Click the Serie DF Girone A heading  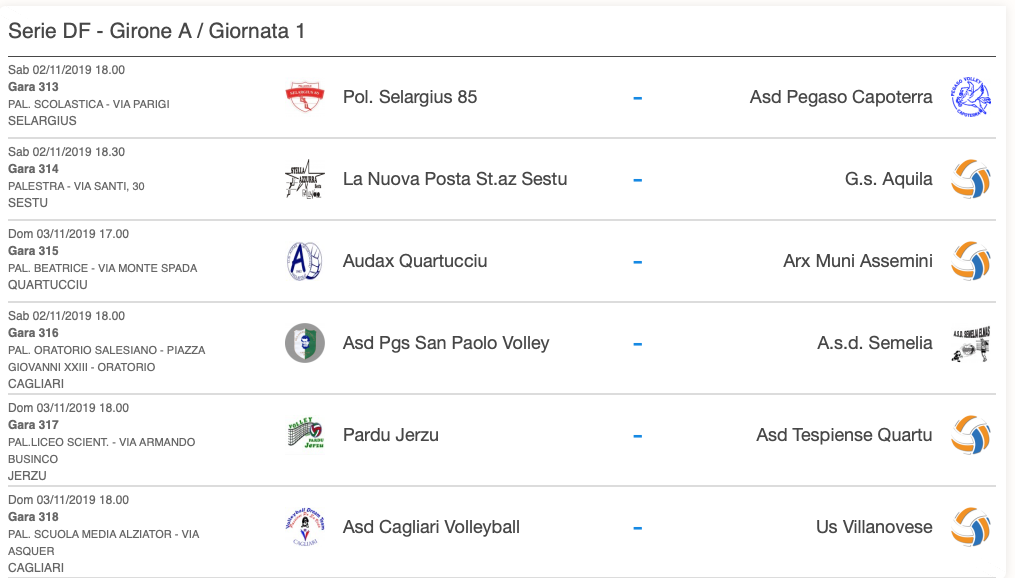coord(157,31)
